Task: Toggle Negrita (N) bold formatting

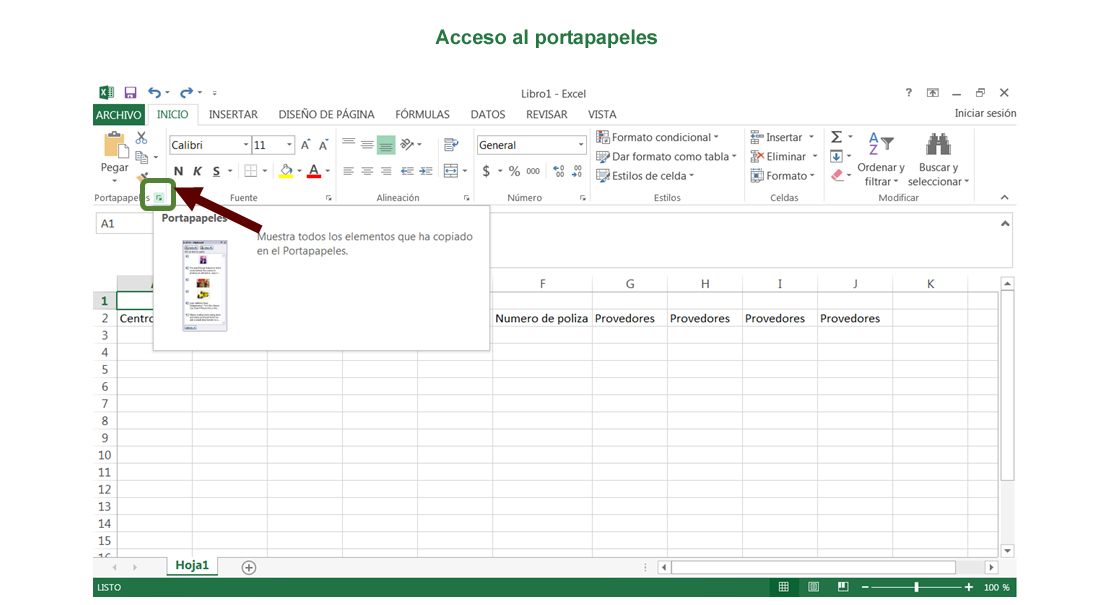Action: (178, 171)
